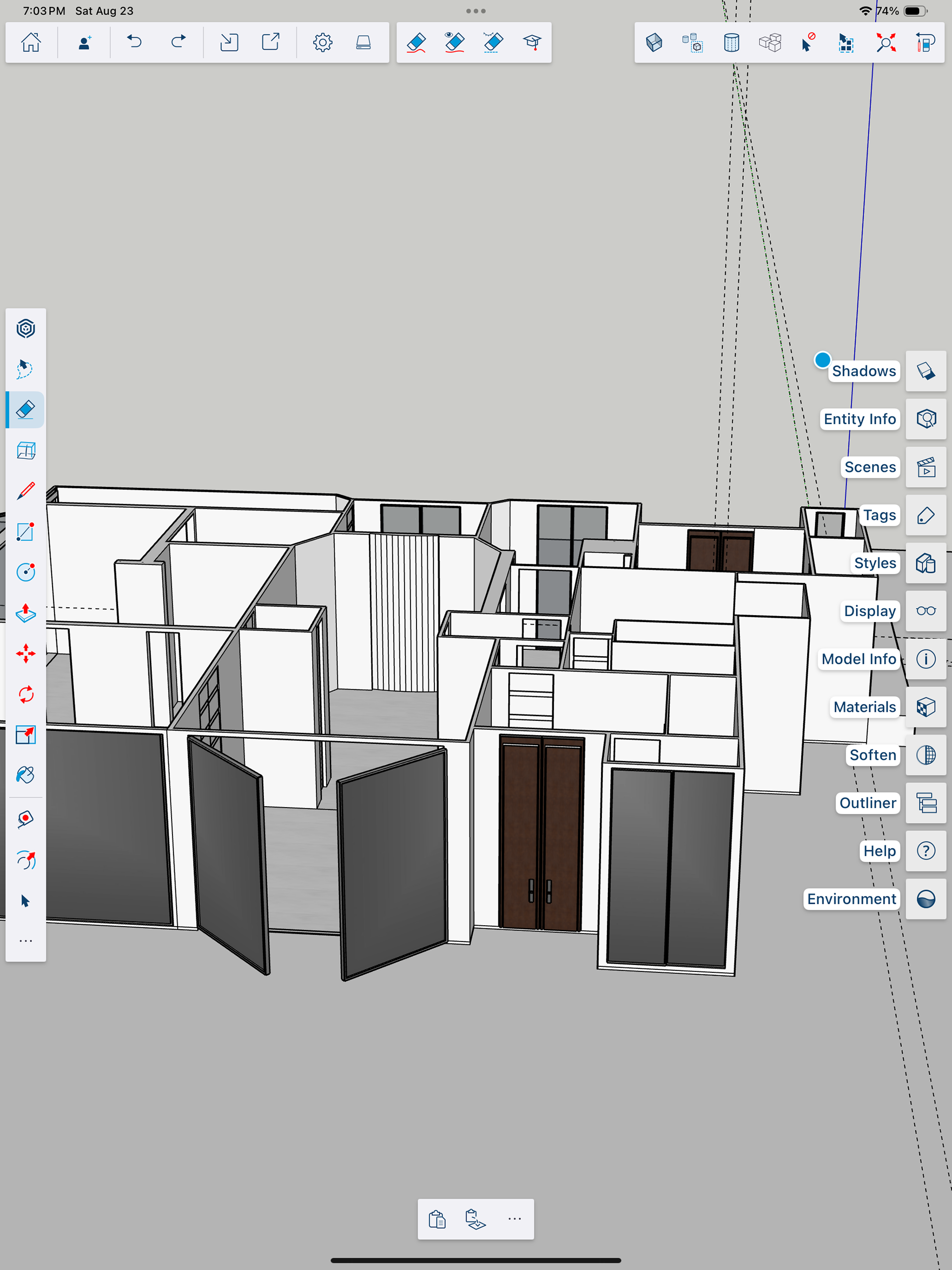The width and height of the screenshot is (952, 1270).
Task: Open the Tape Measure tool
Action: pyautogui.click(x=25, y=819)
